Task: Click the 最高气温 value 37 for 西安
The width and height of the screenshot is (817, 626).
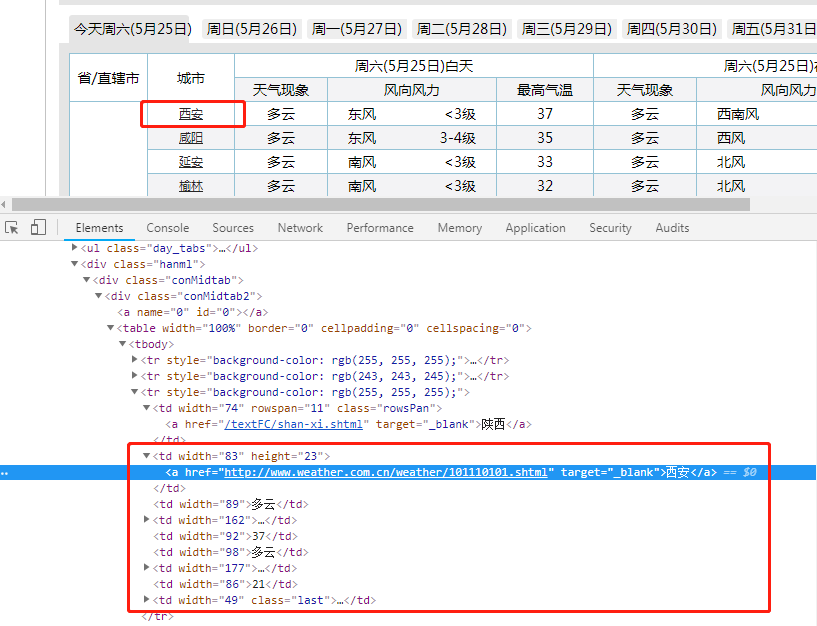Action: 545,114
